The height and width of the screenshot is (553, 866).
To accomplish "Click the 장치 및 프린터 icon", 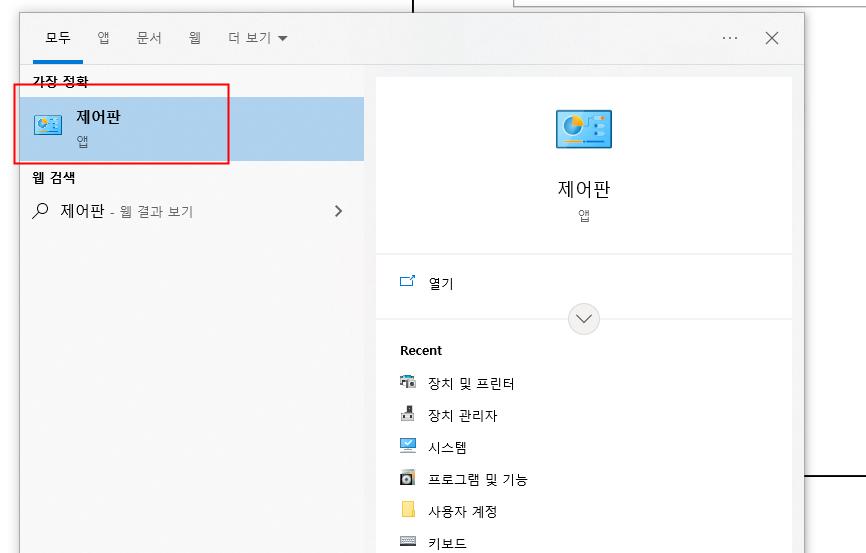I will tap(408, 382).
